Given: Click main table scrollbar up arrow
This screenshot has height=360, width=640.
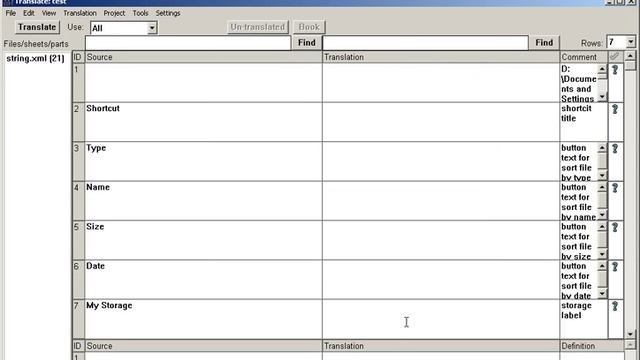Looking at the screenshot, I should [x=630, y=56].
